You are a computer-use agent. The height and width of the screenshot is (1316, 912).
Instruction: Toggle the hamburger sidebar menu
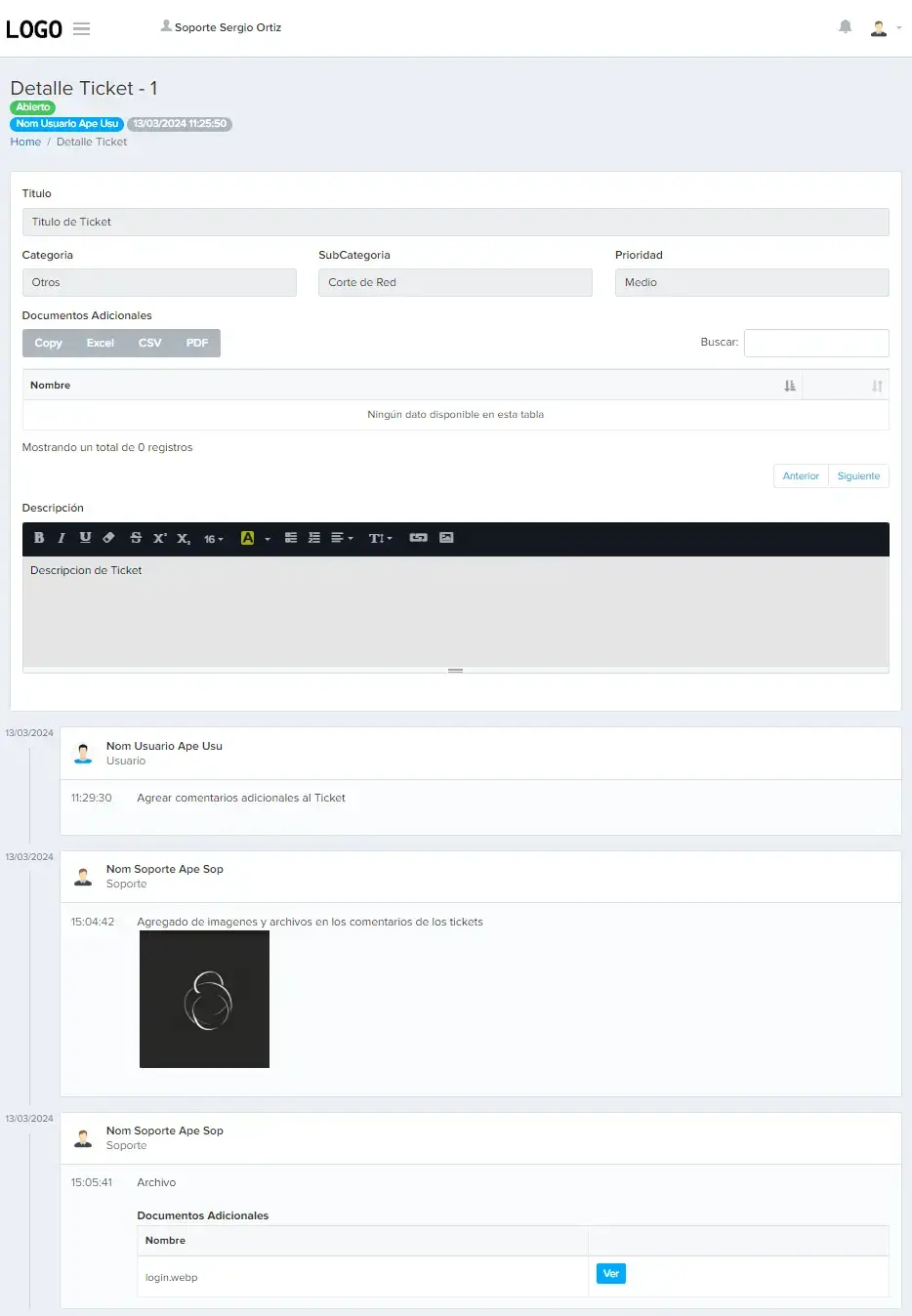pos(82,28)
